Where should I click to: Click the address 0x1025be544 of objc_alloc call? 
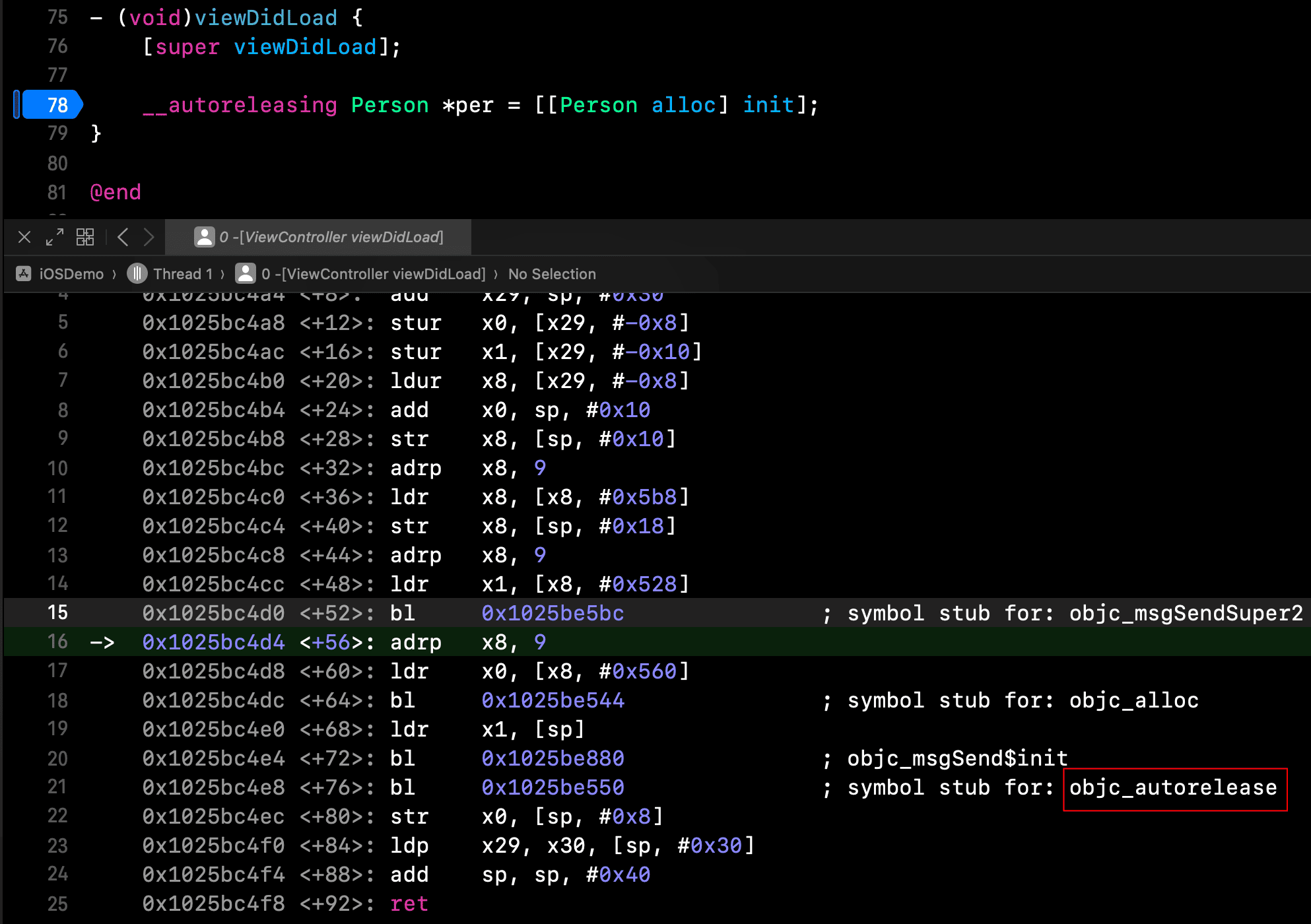point(553,701)
